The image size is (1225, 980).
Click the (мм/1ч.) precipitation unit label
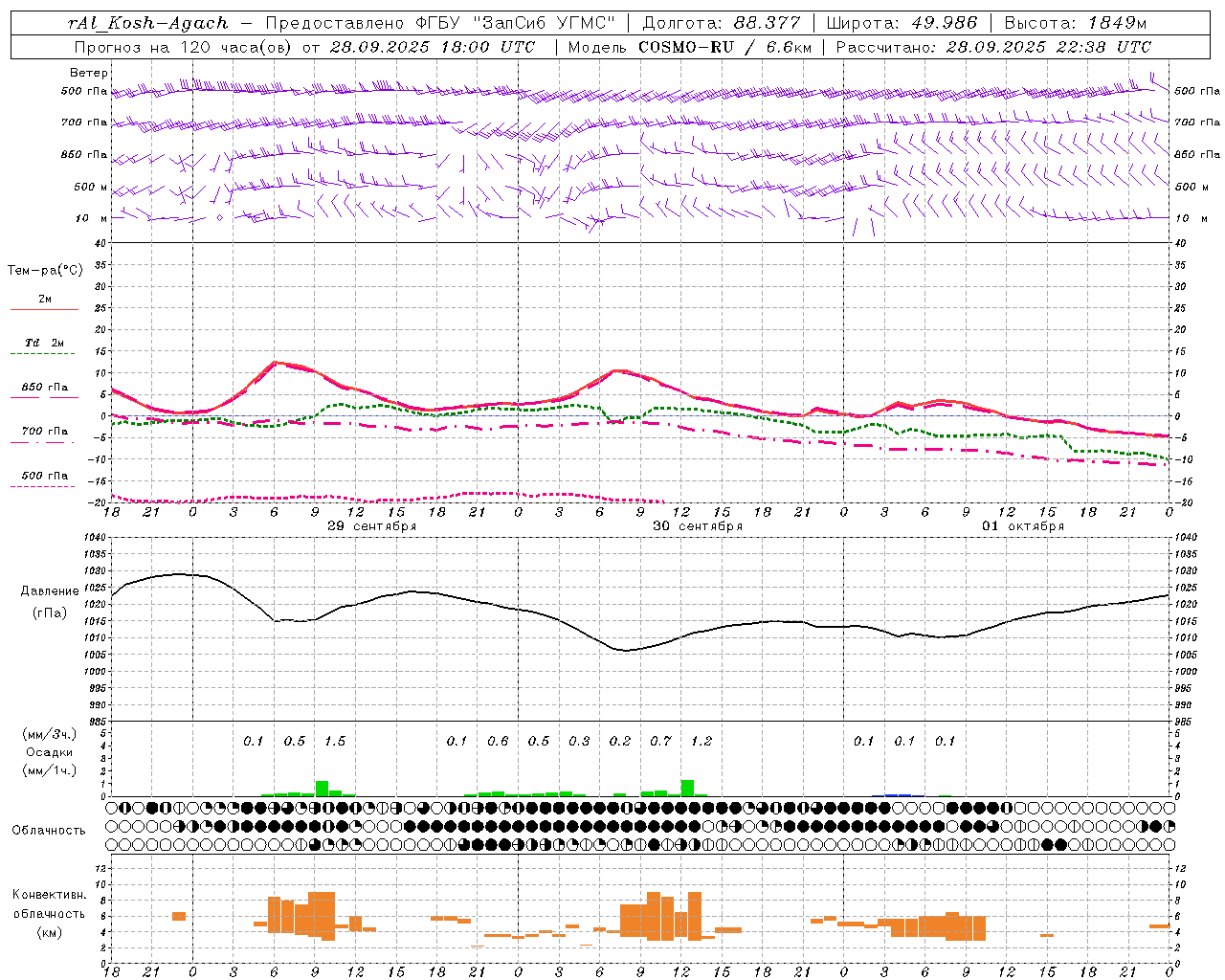coord(50,770)
